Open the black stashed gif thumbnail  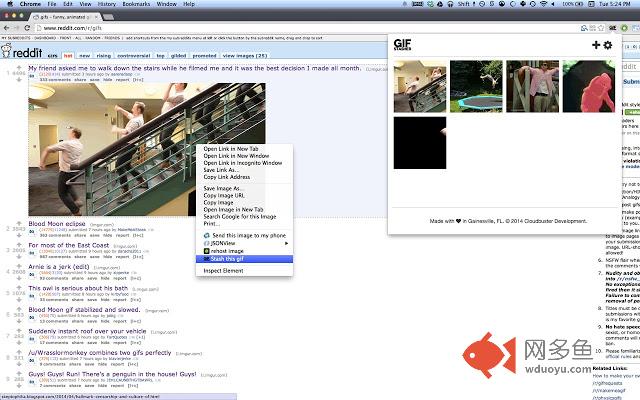pyautogui.click(x=420, y=143)
